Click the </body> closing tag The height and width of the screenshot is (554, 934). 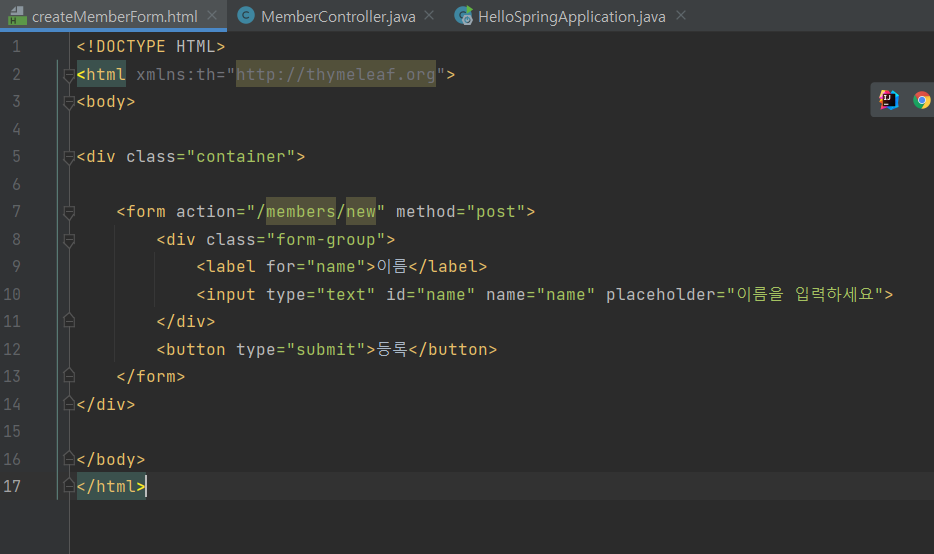tap(111, 459)
